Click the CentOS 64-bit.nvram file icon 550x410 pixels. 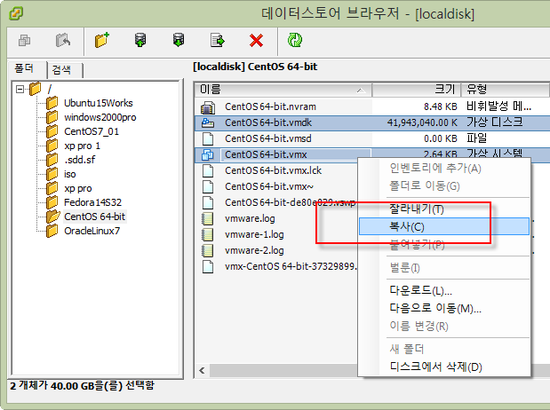coord(208,107)
